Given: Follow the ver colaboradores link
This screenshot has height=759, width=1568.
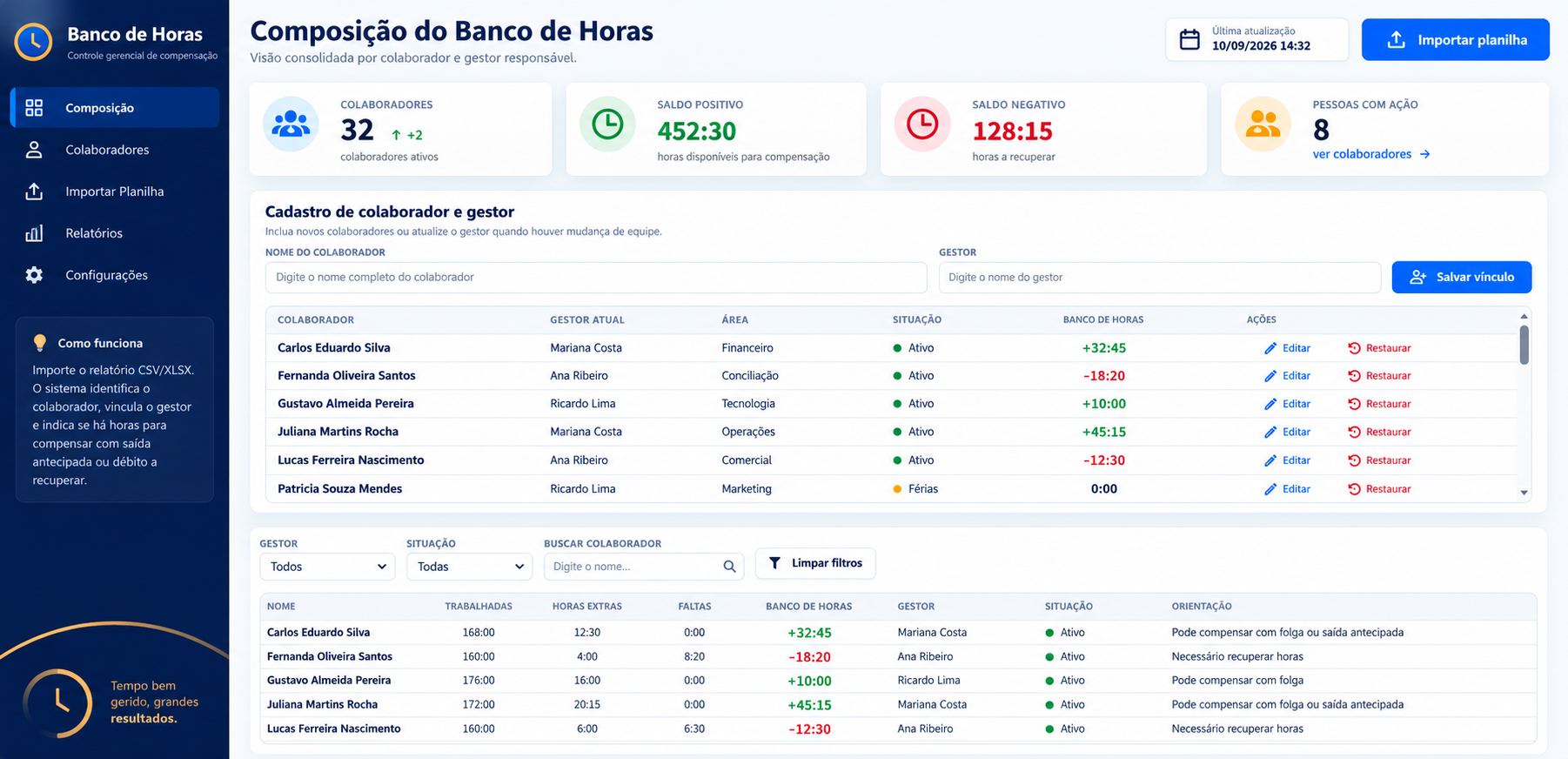Looking at the screenshot, I should (1371, 154).
